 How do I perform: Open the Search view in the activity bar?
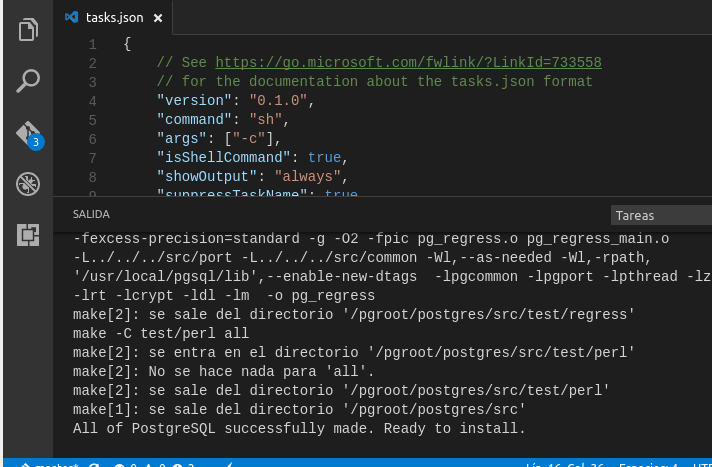click(x=27, y=81)
